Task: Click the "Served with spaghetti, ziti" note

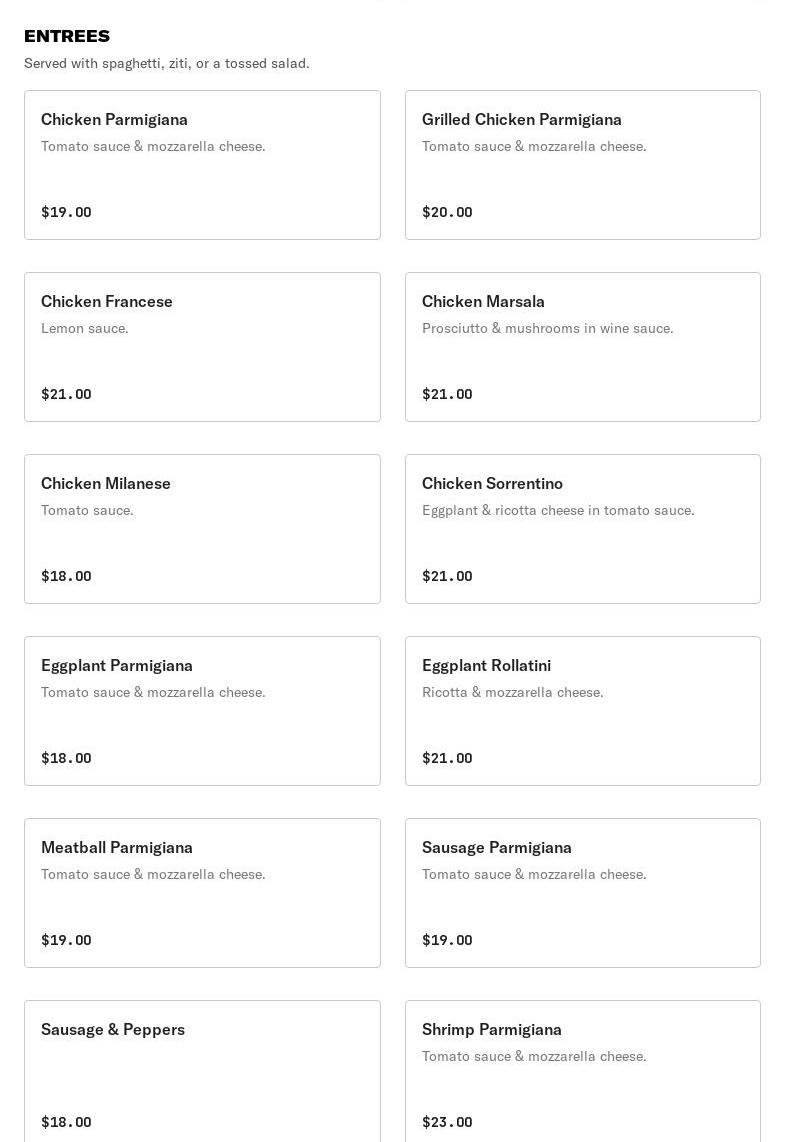Action: point(167,63)
